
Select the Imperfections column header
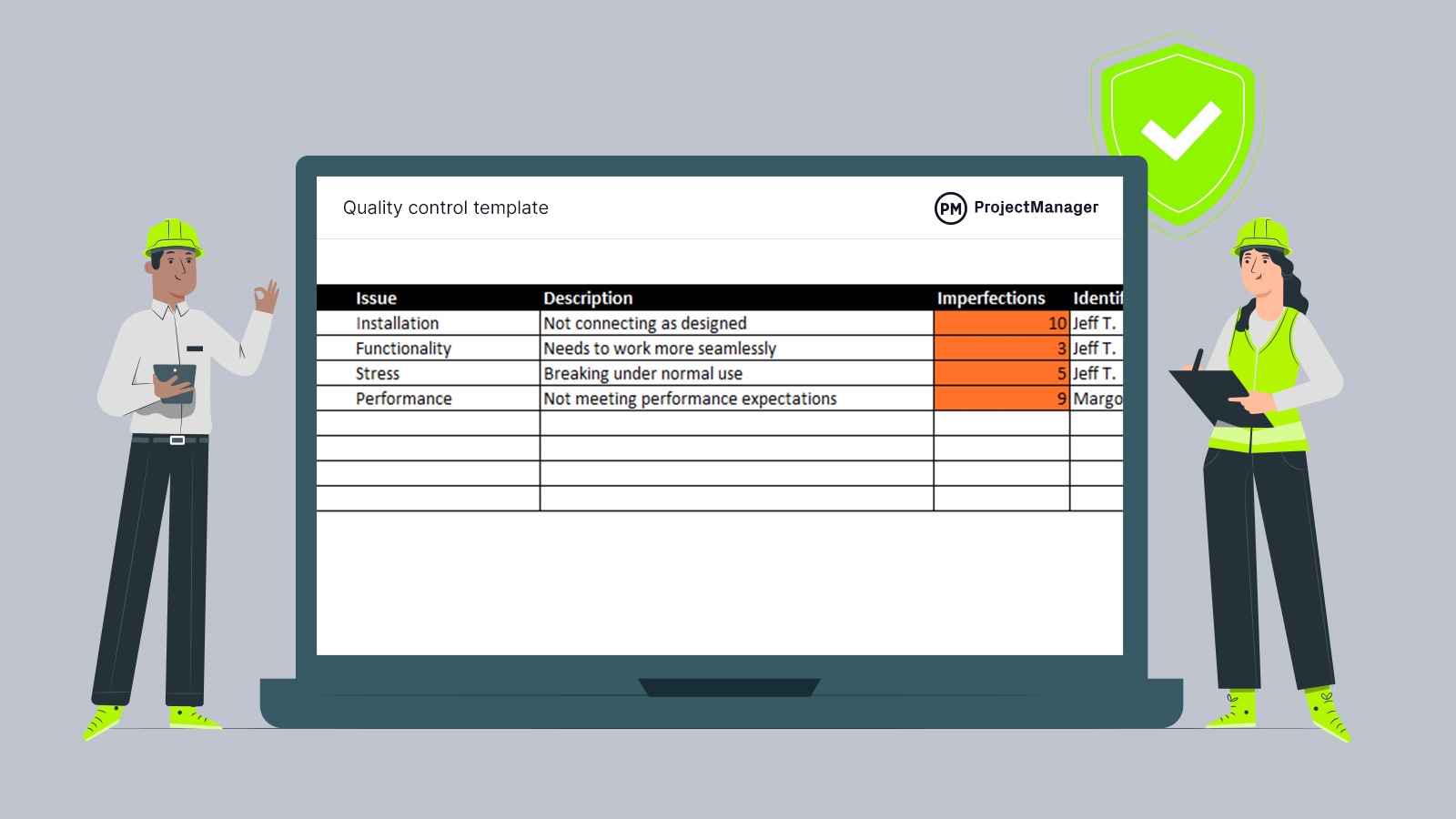991,298
